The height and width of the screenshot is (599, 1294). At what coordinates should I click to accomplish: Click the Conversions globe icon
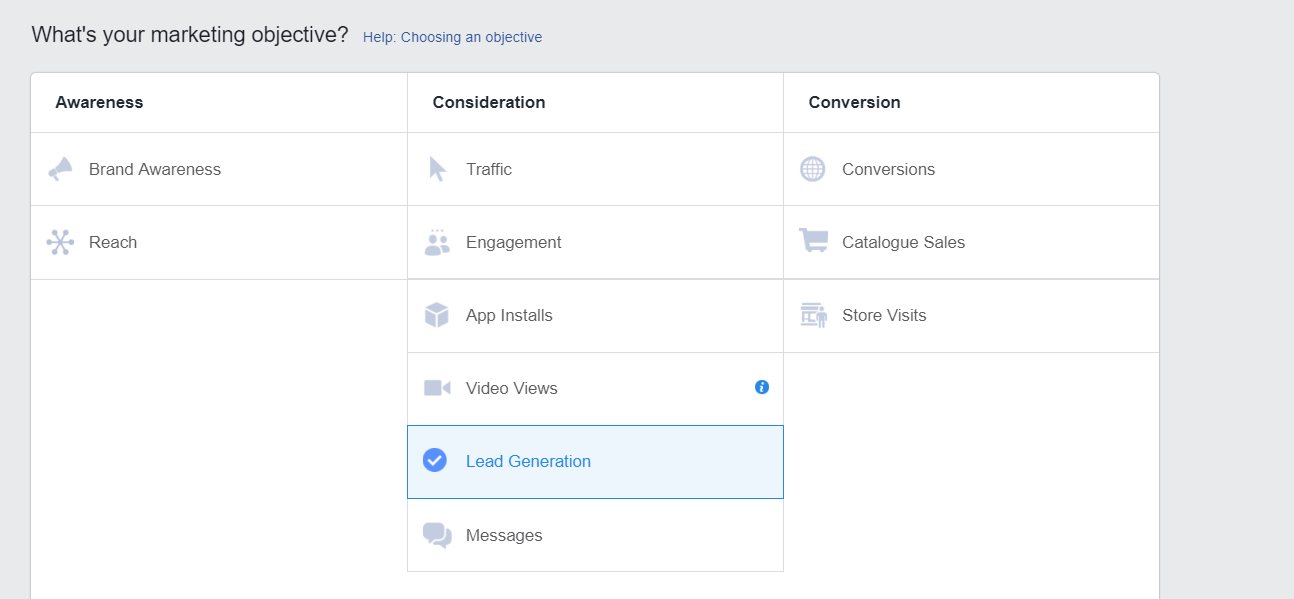tap(813, 169)
